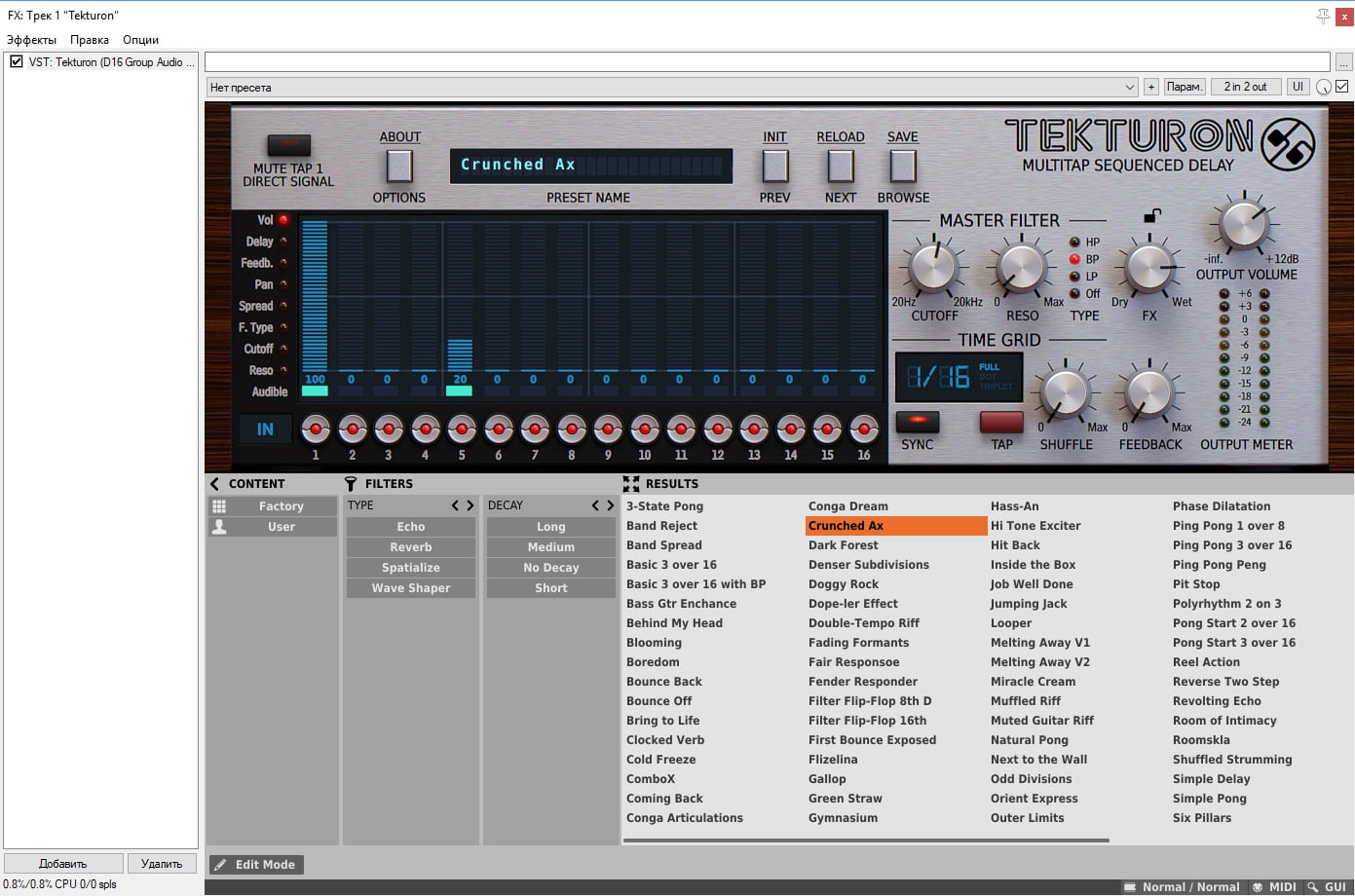Viewport: 1355px width, 896px height.
Task: Select the Shuffled Strumming preset
Action: pos(1232,760)
